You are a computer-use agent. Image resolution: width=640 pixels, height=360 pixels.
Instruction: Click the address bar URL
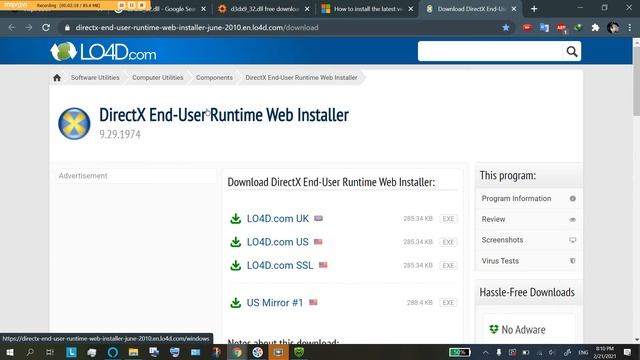click(197, 28)
